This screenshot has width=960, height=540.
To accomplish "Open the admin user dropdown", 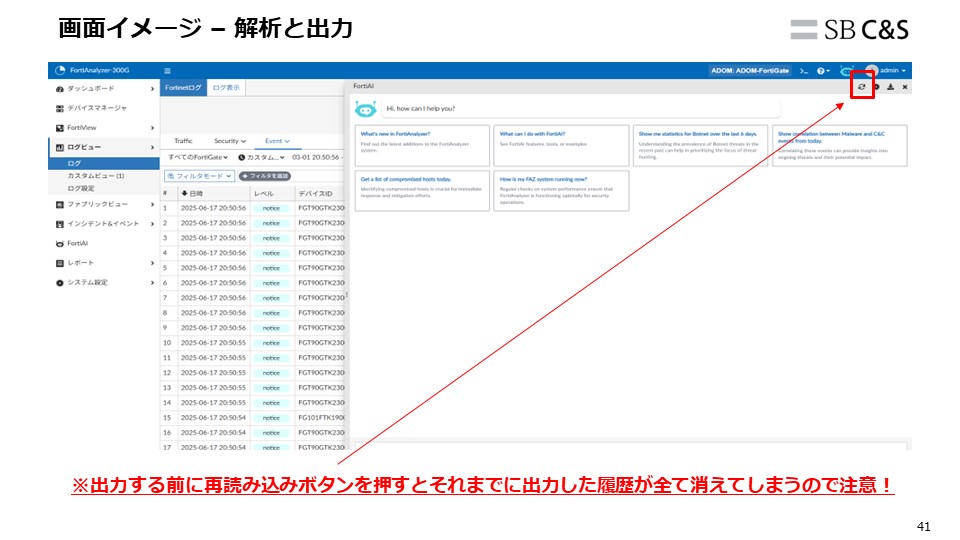I will click(888, 71).
